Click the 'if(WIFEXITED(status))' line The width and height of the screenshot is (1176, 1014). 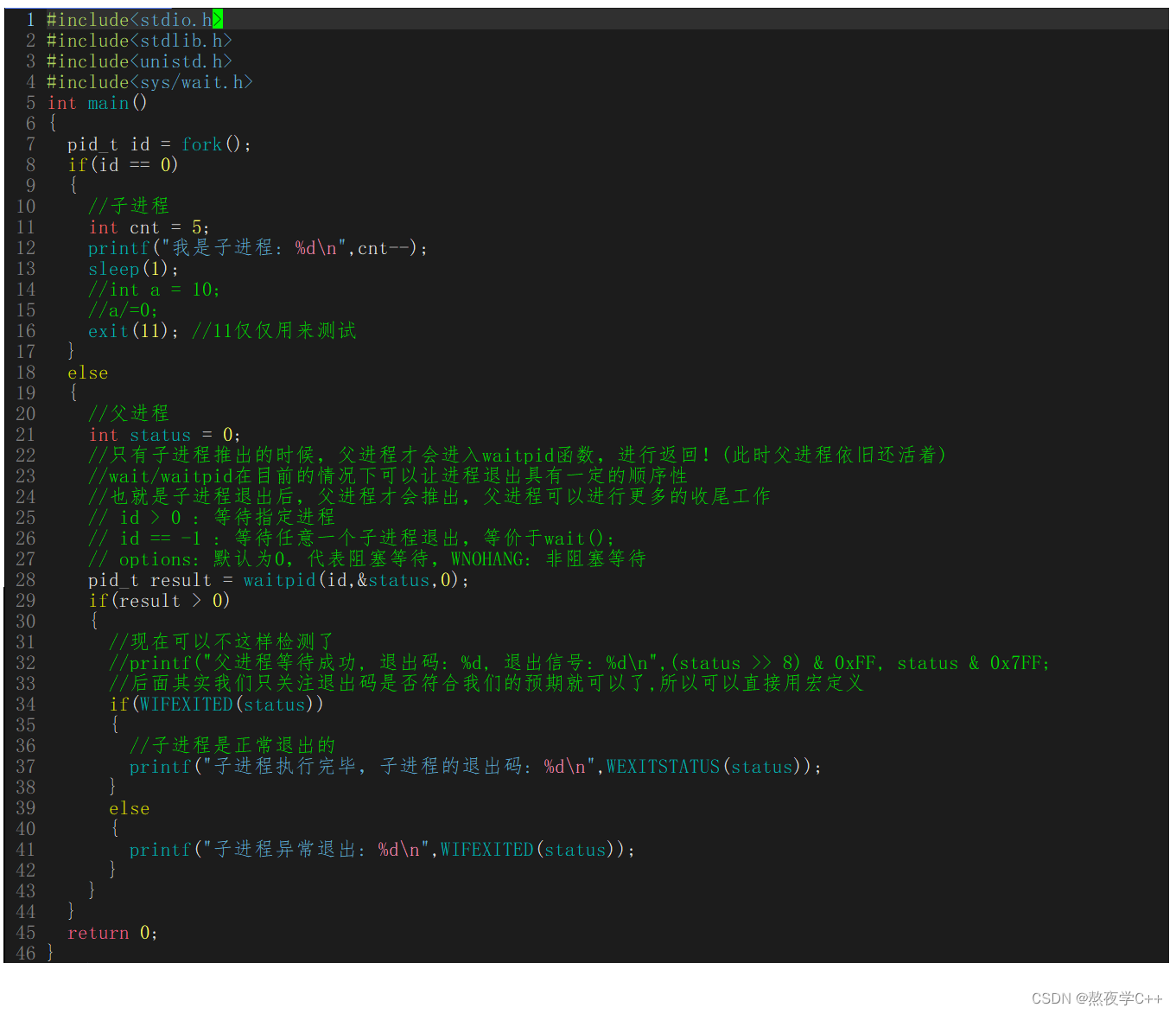216,704
